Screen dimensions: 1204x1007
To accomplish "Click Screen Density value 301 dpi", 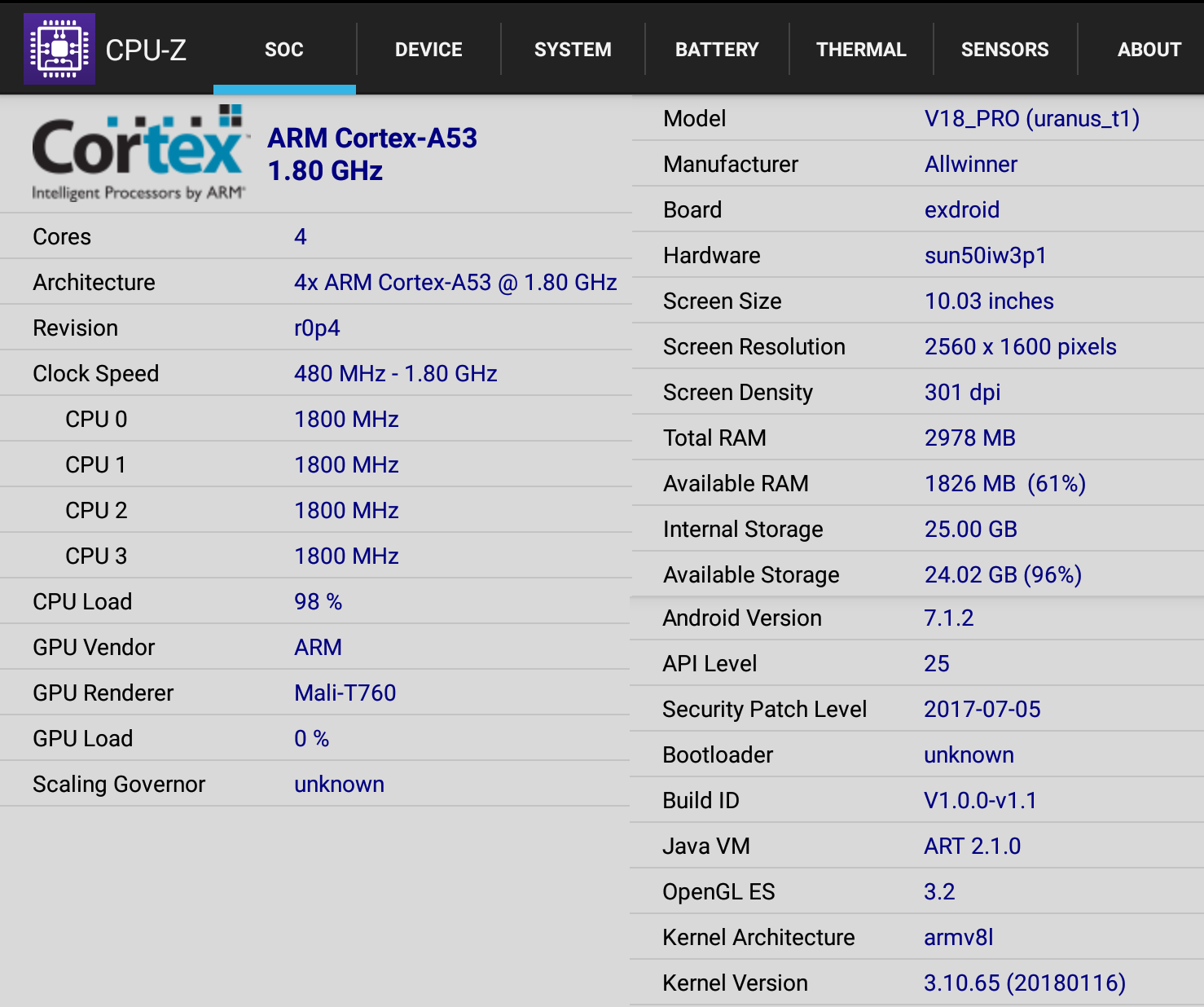I will pos(962,393).
